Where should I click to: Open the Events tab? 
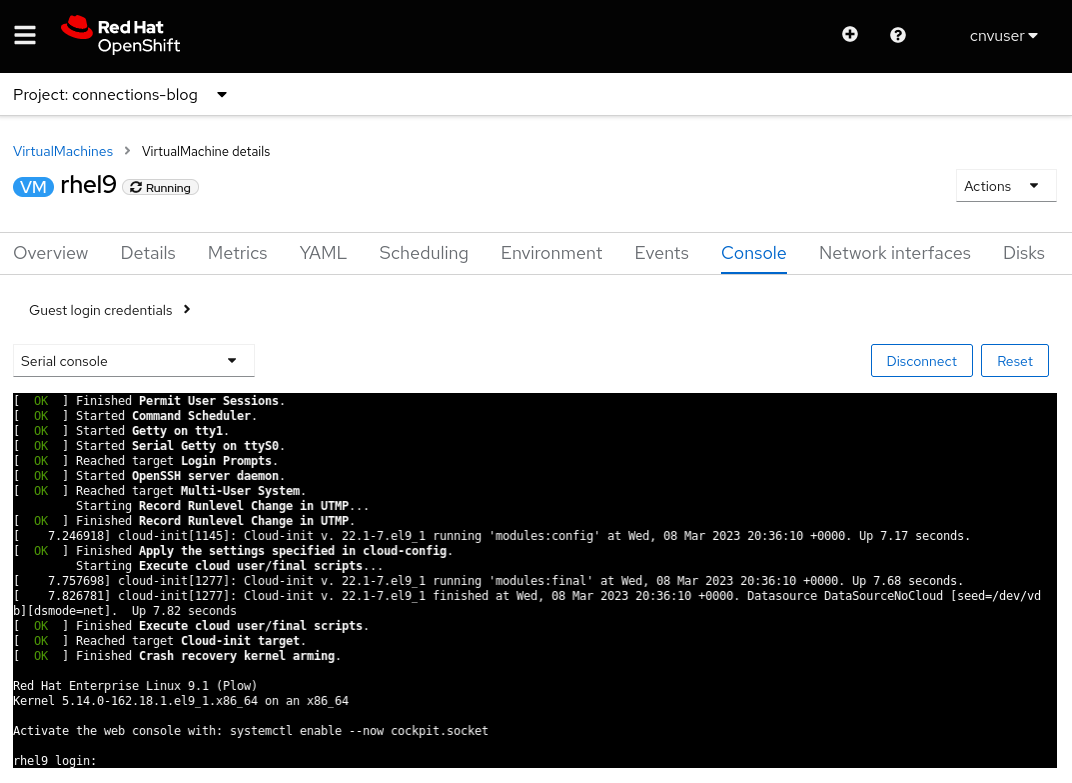661,253
